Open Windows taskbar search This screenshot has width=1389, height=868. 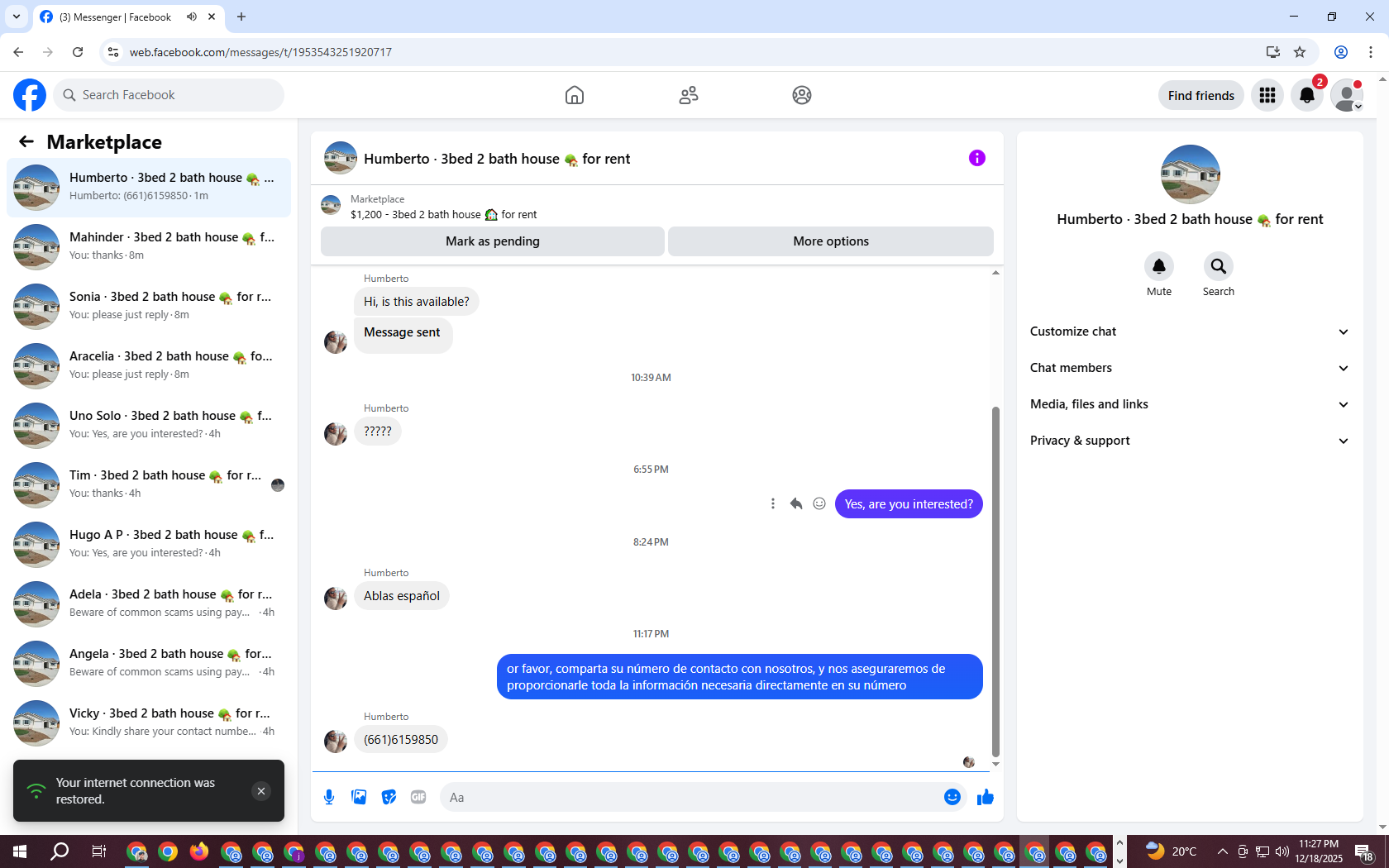coord(60,851)
